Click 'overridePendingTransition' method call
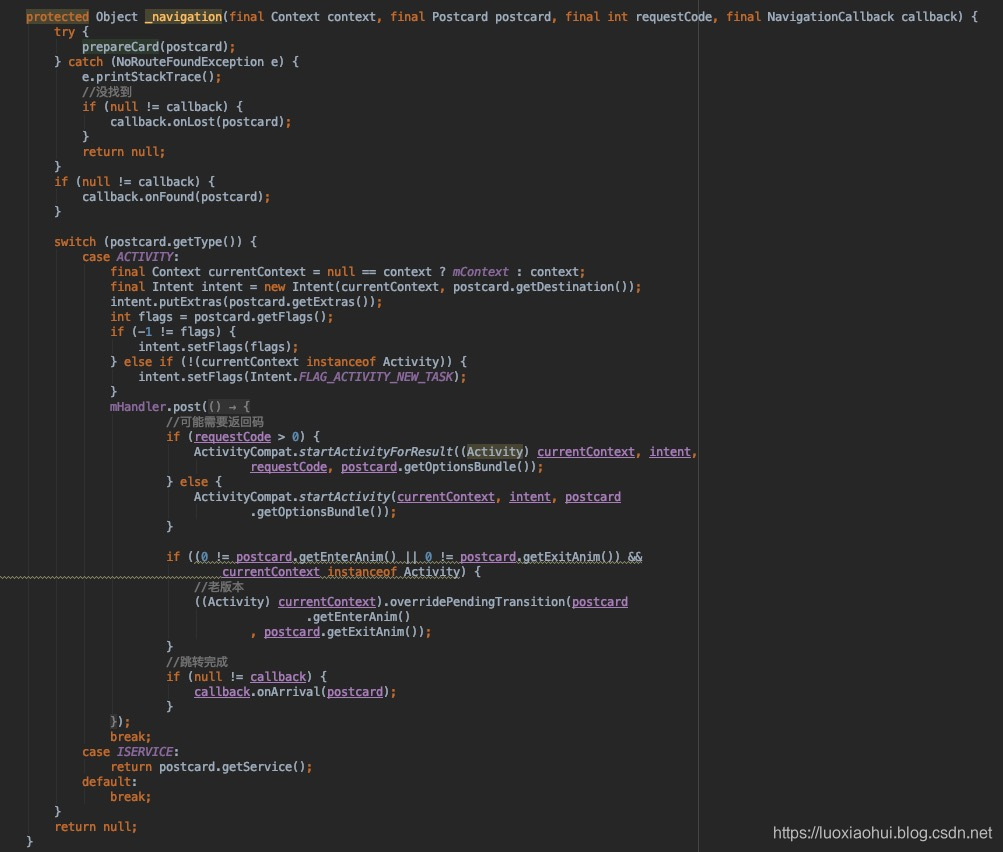 click(x=477, y=602)
